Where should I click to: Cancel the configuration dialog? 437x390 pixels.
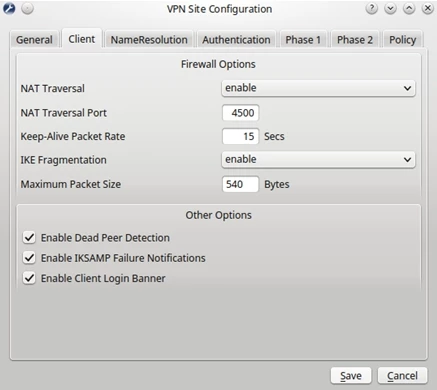pyautogui.click(x=402, y=376)
